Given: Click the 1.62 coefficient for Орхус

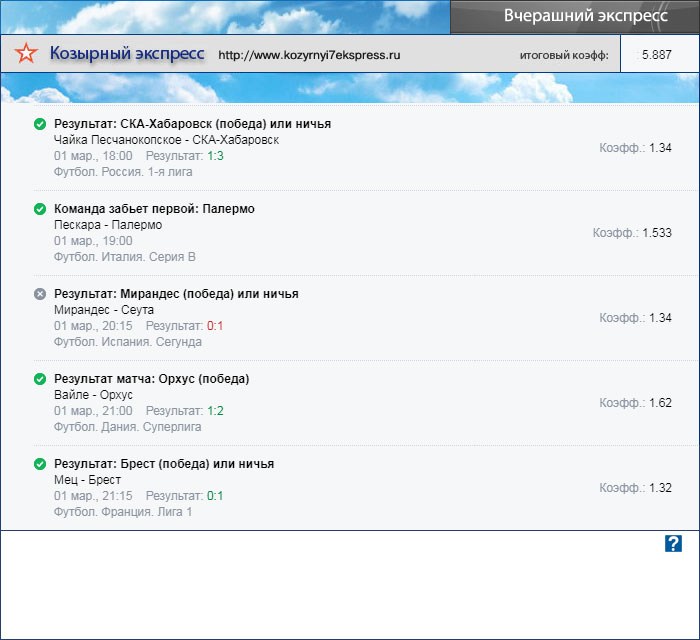Looking at the screenshot, I should click(660, 403).
